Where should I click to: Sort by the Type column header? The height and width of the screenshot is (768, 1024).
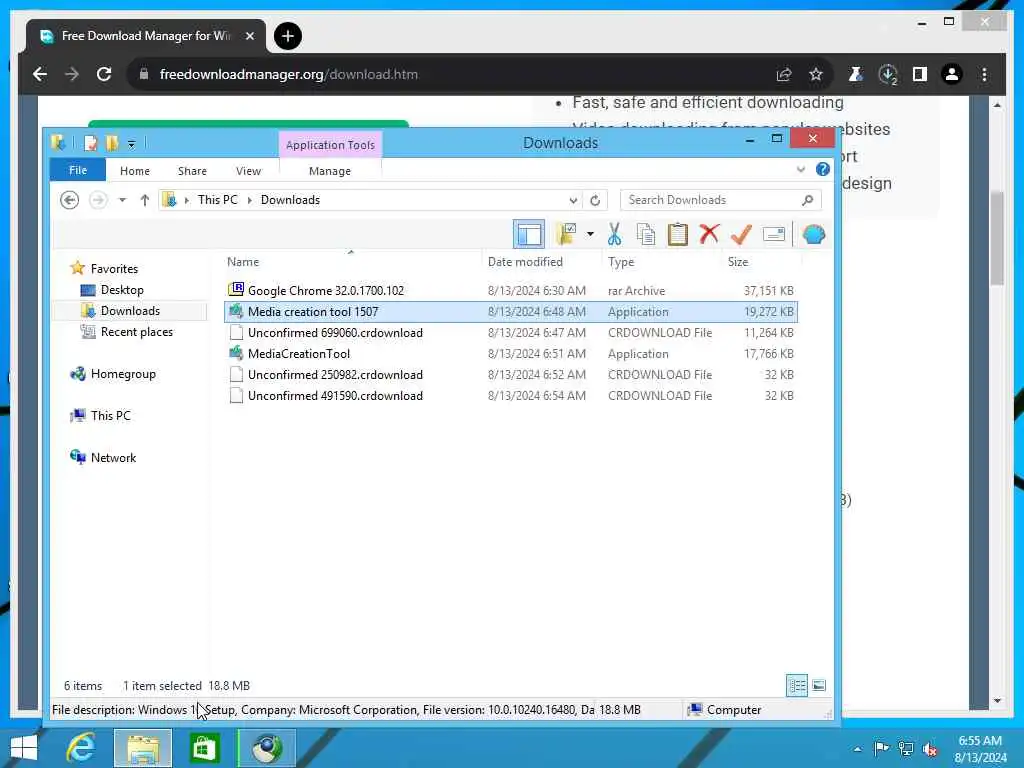click(620, 262)
